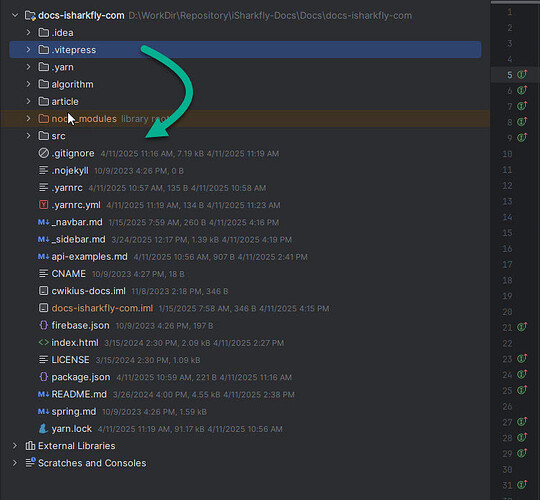The image size is (540, 500).
Task: Click the LICENSE text file icon
Action: click(43, 360)
